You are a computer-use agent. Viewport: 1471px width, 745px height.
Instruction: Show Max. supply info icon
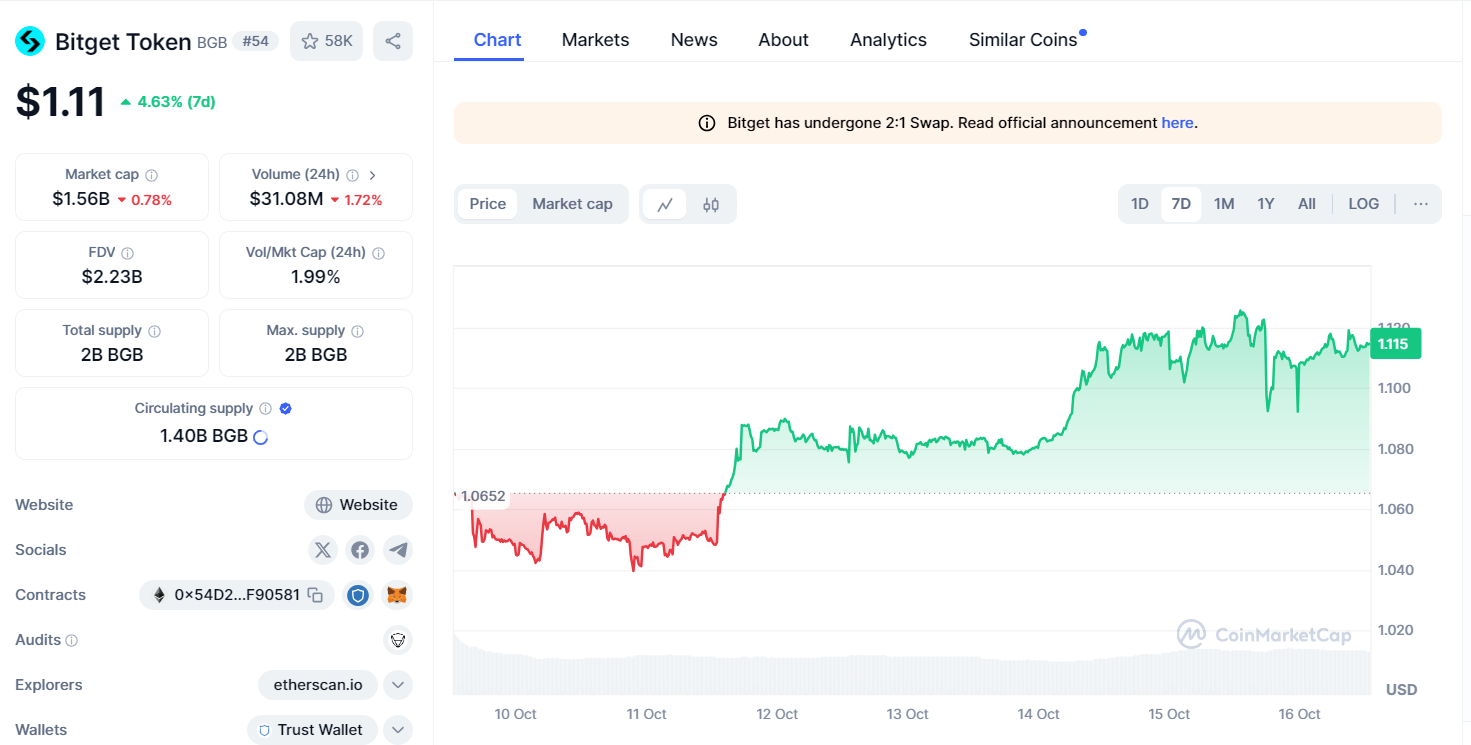[x=358, y=331]
